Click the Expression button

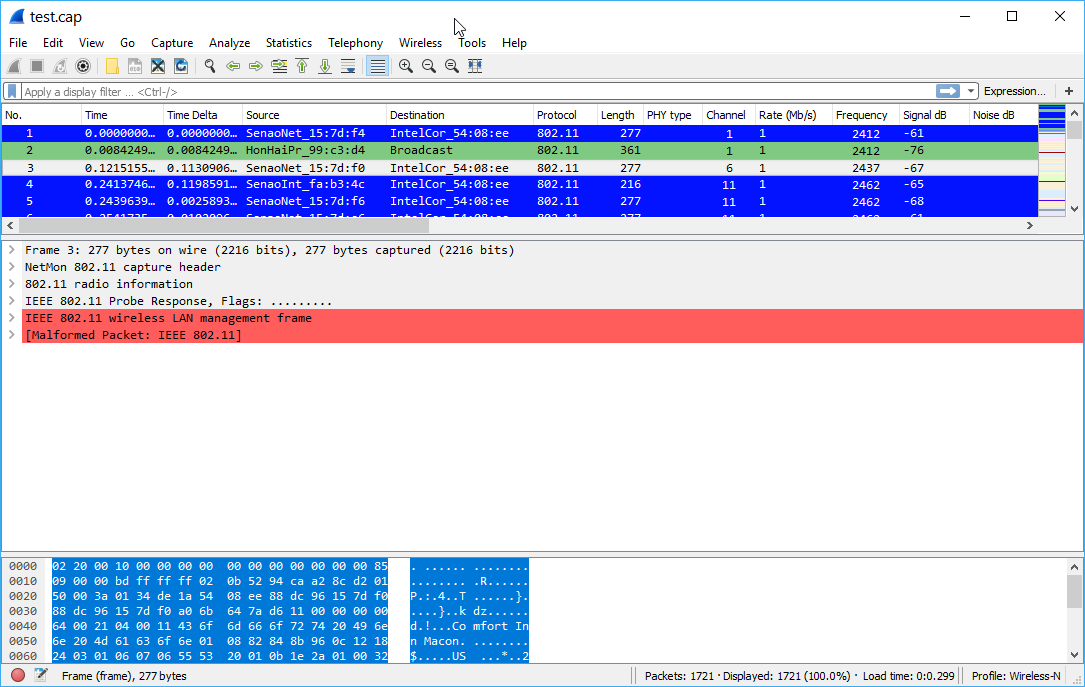pos(1015,90)
